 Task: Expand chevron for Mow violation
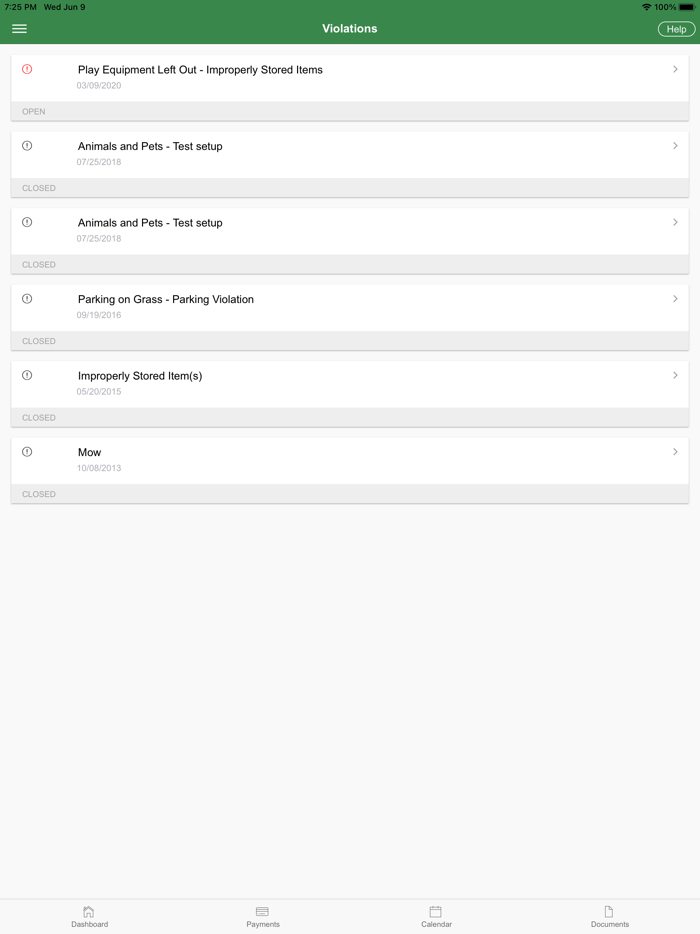pos(675,452)
